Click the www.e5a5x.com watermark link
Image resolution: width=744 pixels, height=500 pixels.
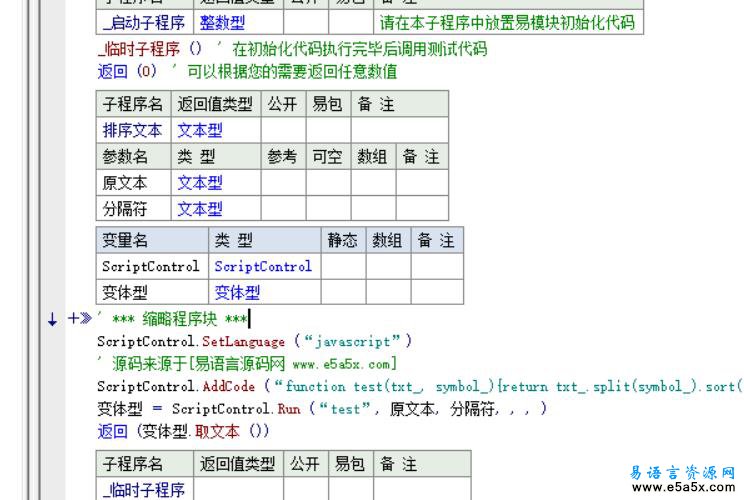coord(684,488)
